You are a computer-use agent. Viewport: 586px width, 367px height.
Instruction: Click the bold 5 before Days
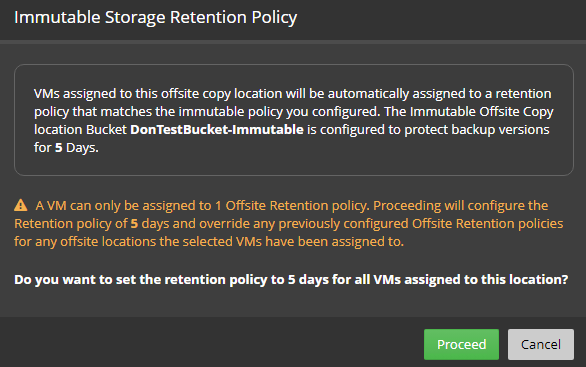point(58,148)
